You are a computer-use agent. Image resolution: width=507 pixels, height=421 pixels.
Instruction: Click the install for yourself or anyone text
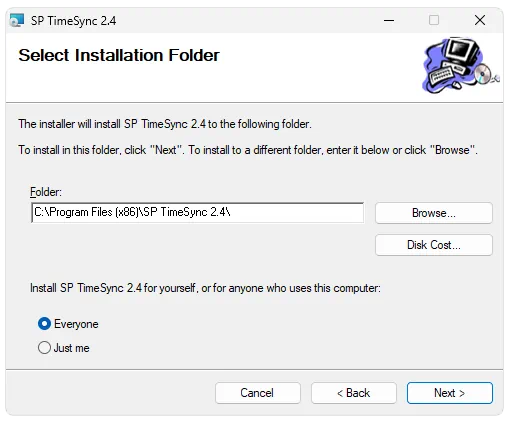[205, 288]
